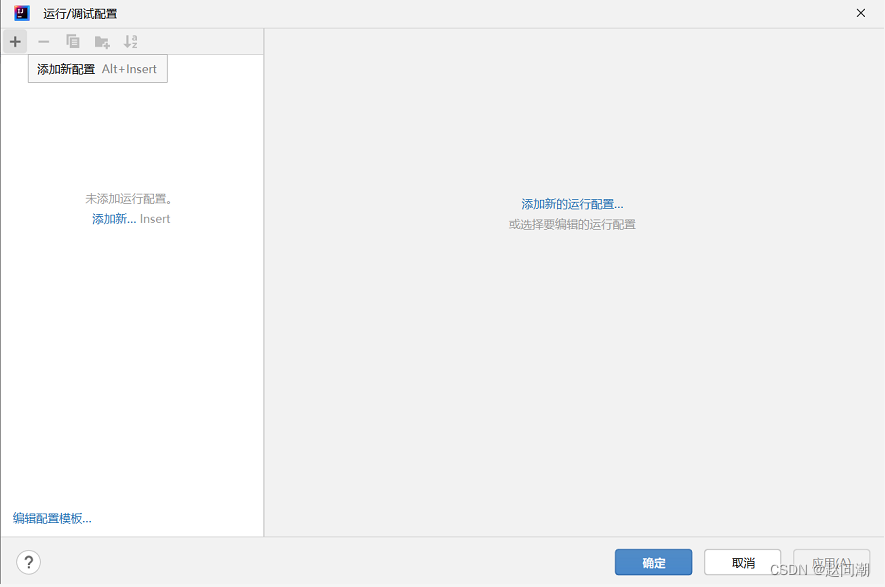885x587 pixels.
Task: Open the 编辑配置模板... link
Action: [52, 518]
